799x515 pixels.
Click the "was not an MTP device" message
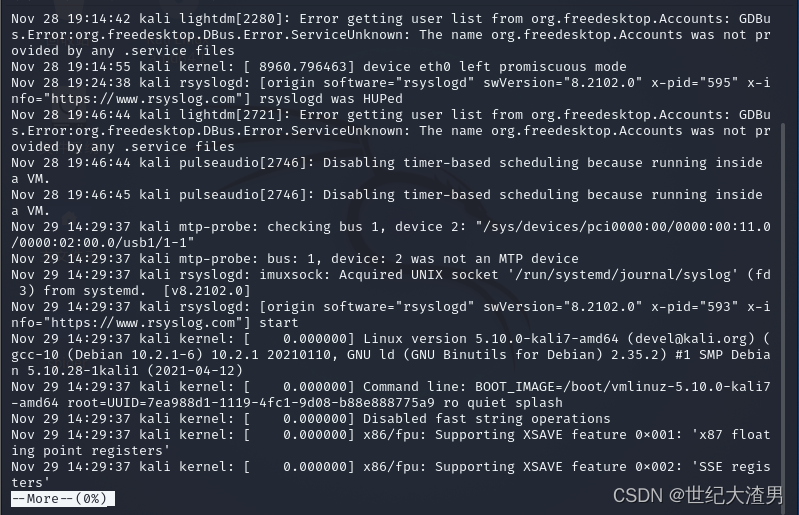pyautogui.click(x=494, y=259)
